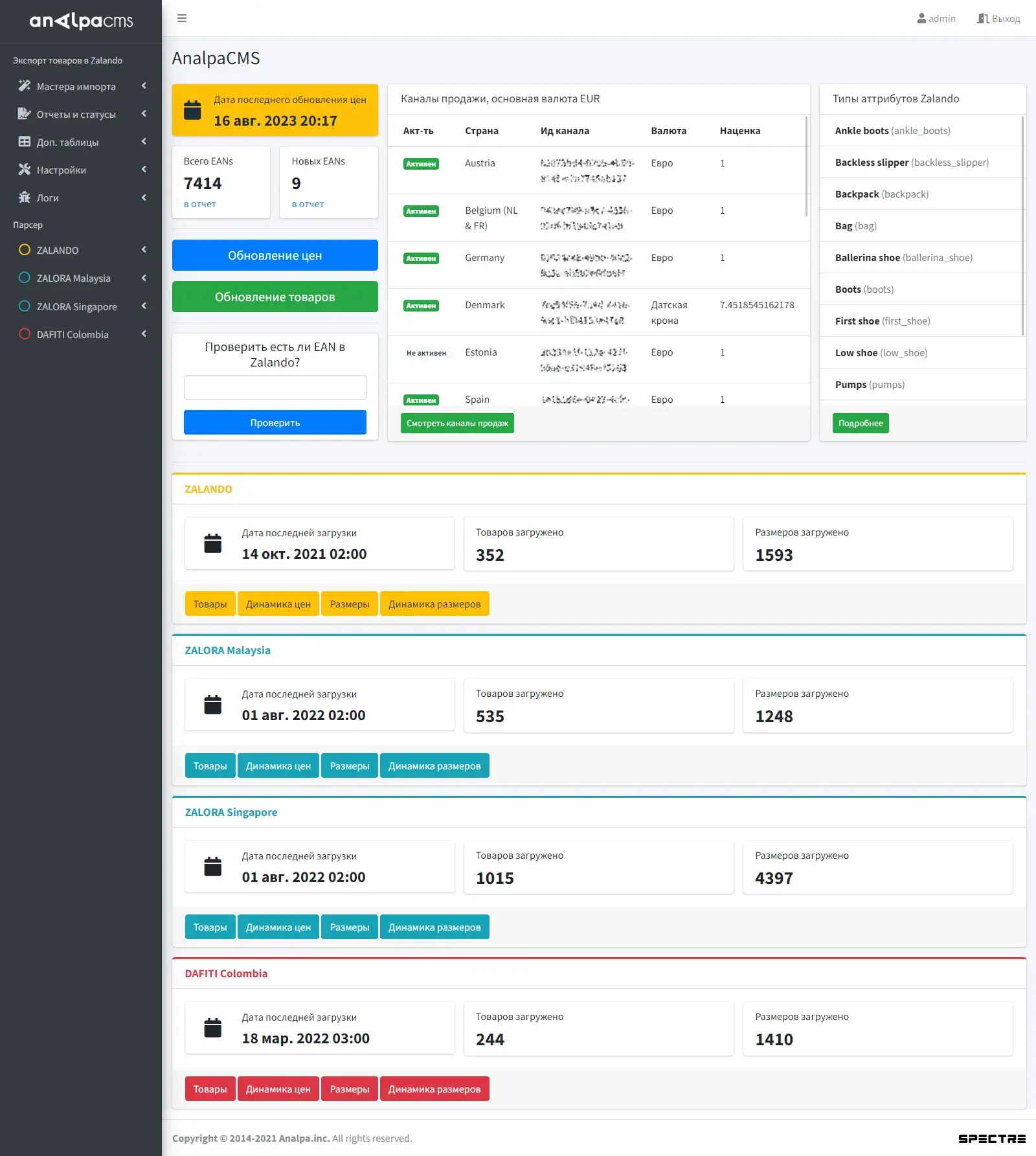
Task: Click the Не активен badge for Estonia
Action: [x=426, y=353]
